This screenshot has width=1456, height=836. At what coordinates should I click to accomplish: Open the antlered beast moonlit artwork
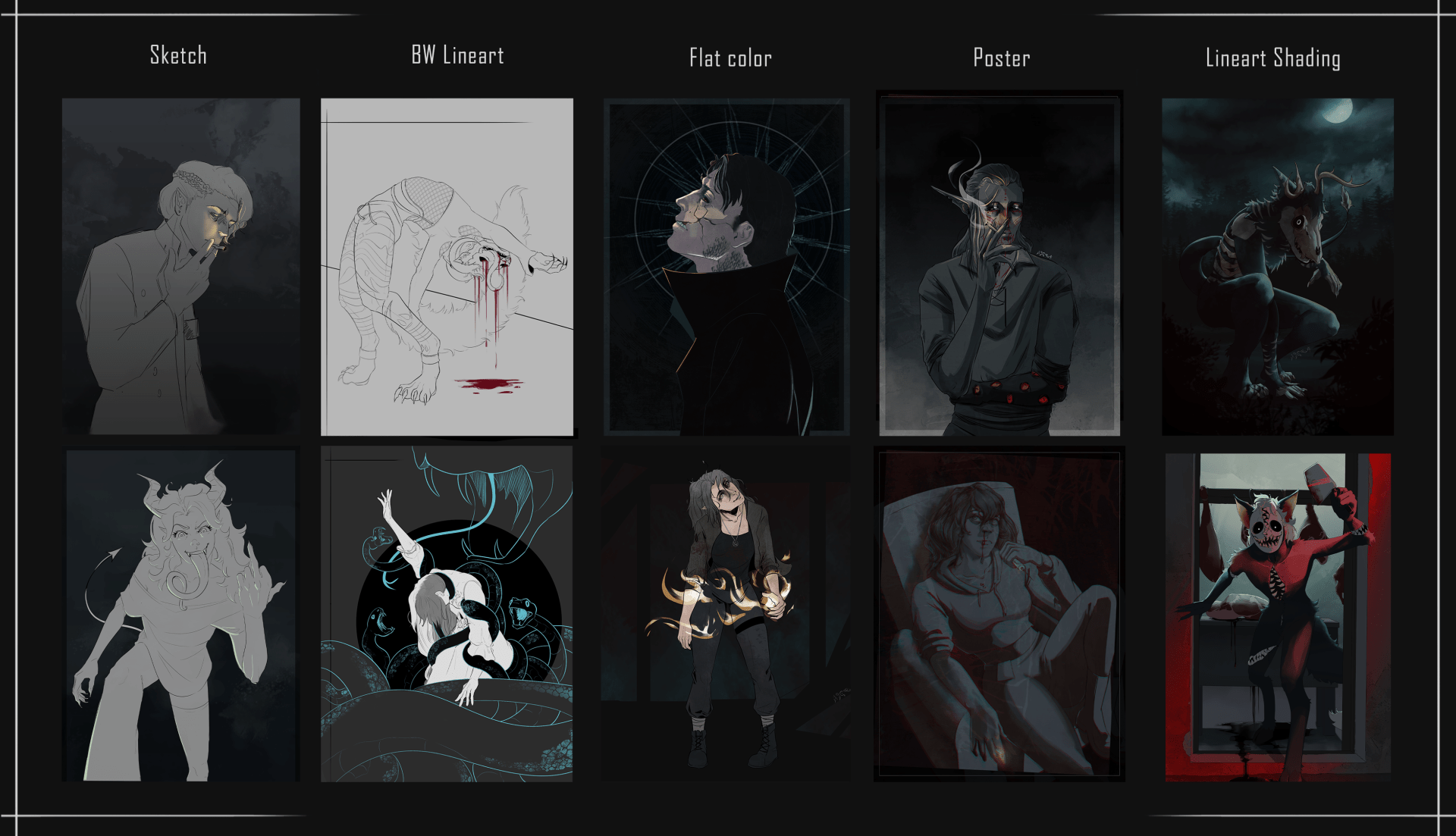coord(1278,267)
